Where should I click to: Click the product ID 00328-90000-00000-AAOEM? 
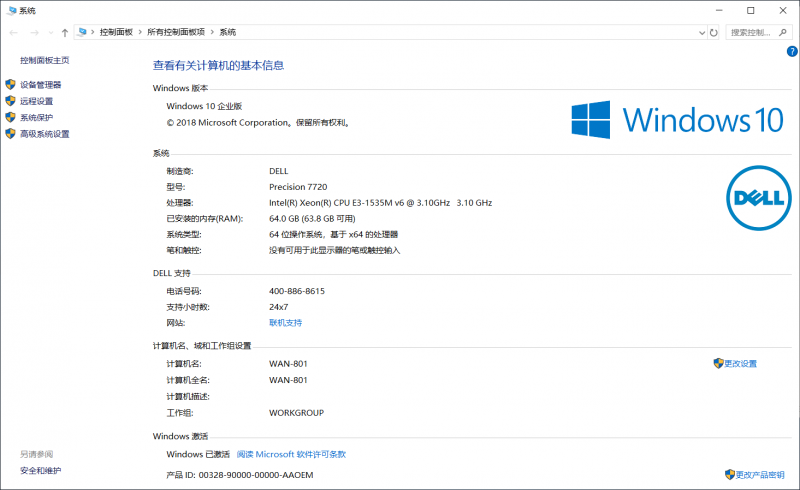pos(256,475)
